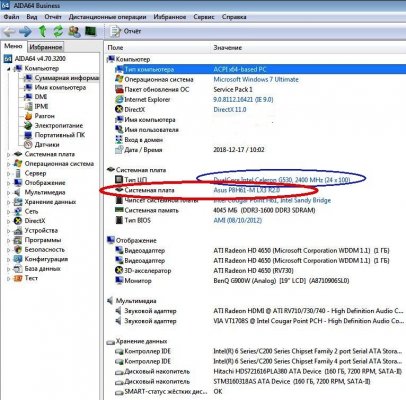Open the Microsoft Windows 7 Ultimate link

(x=256, y=79)
